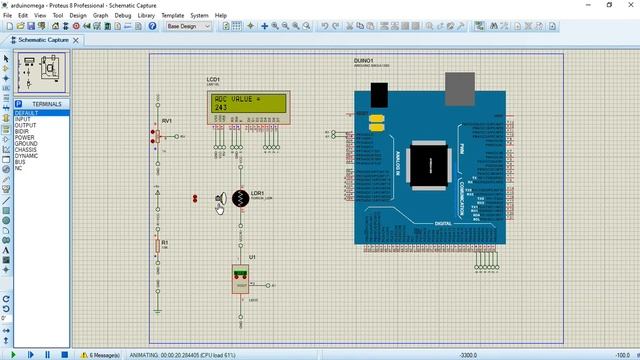Click the LCD1 display component
This screenshot has width=640, height=360.
[x=249, y=107]
